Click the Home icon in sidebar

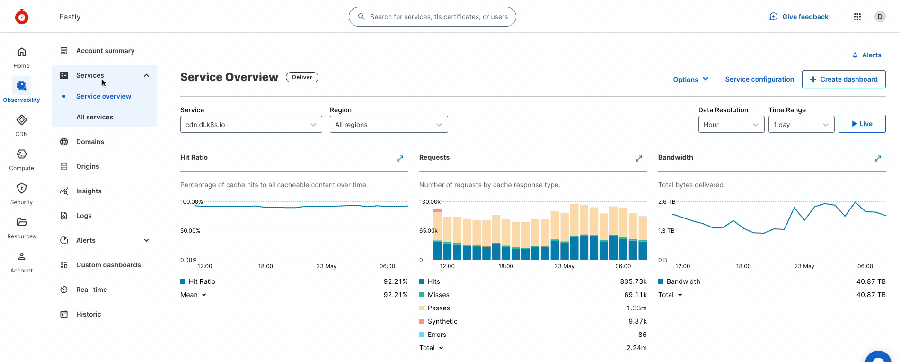(22, 52)
